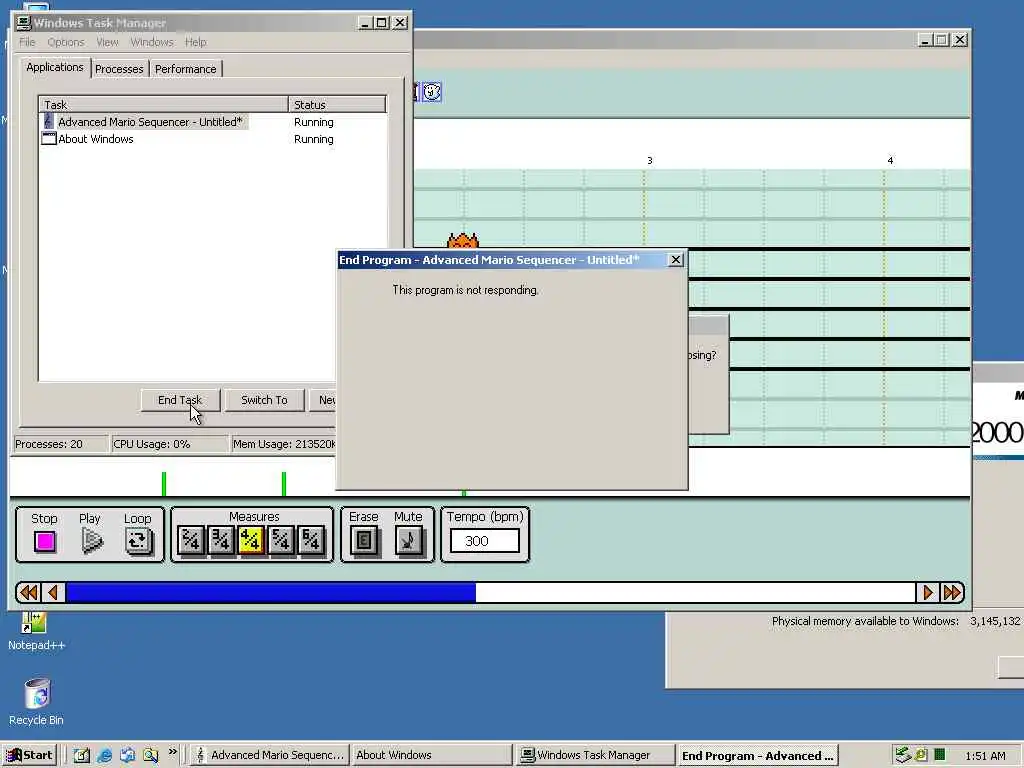Open Task Manager File menu

(x=27, y=42)
